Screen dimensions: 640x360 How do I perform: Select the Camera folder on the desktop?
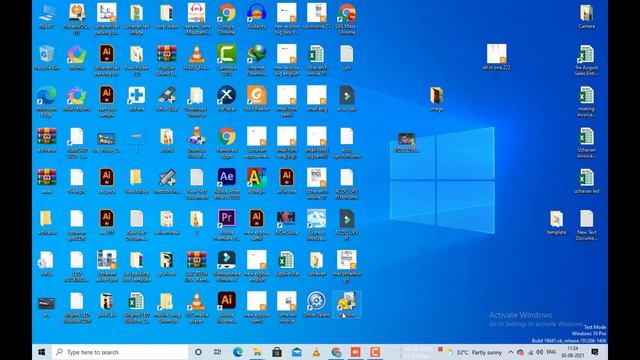pos(587,16)
